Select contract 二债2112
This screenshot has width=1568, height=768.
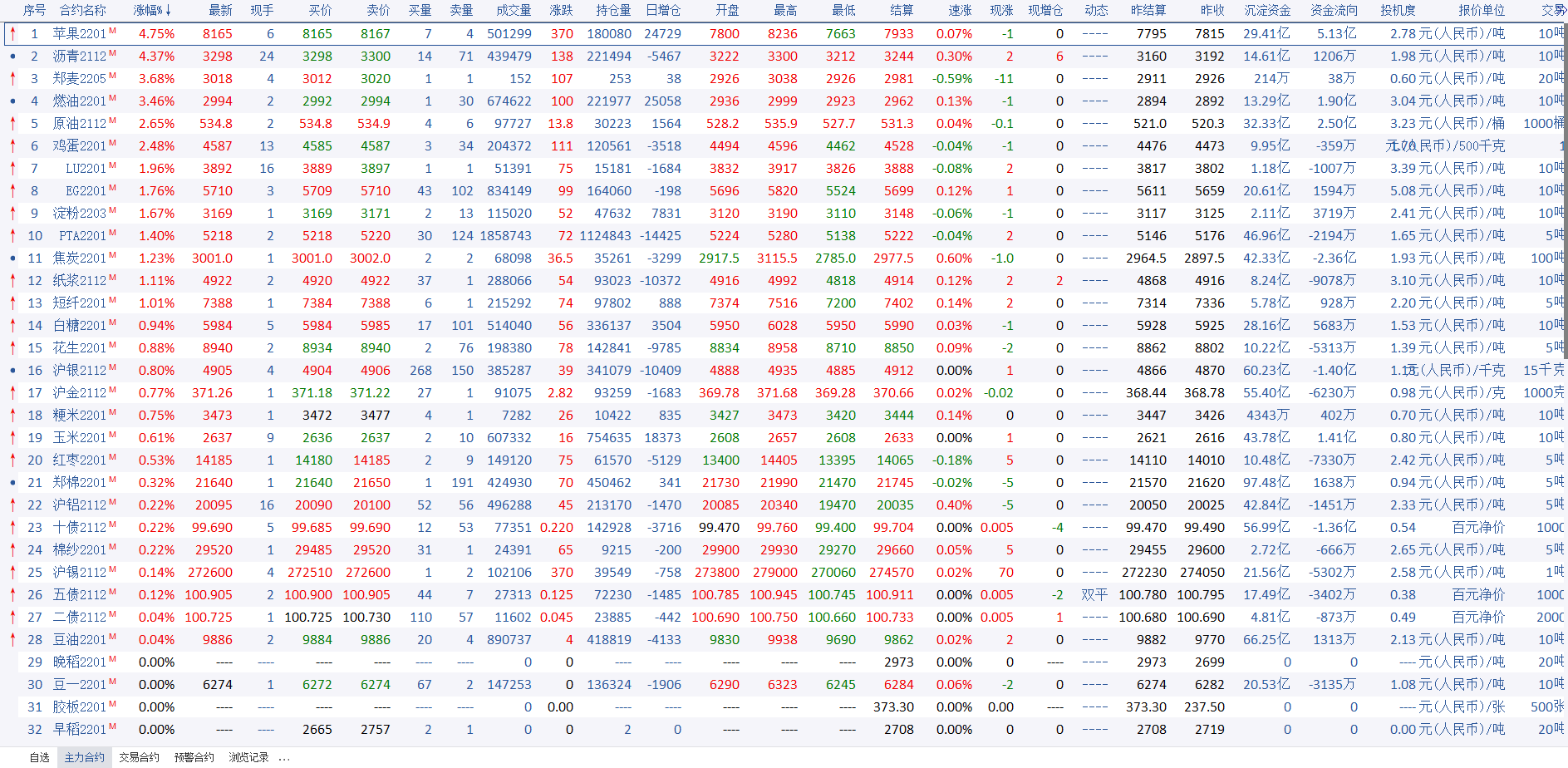pos(80,618)
